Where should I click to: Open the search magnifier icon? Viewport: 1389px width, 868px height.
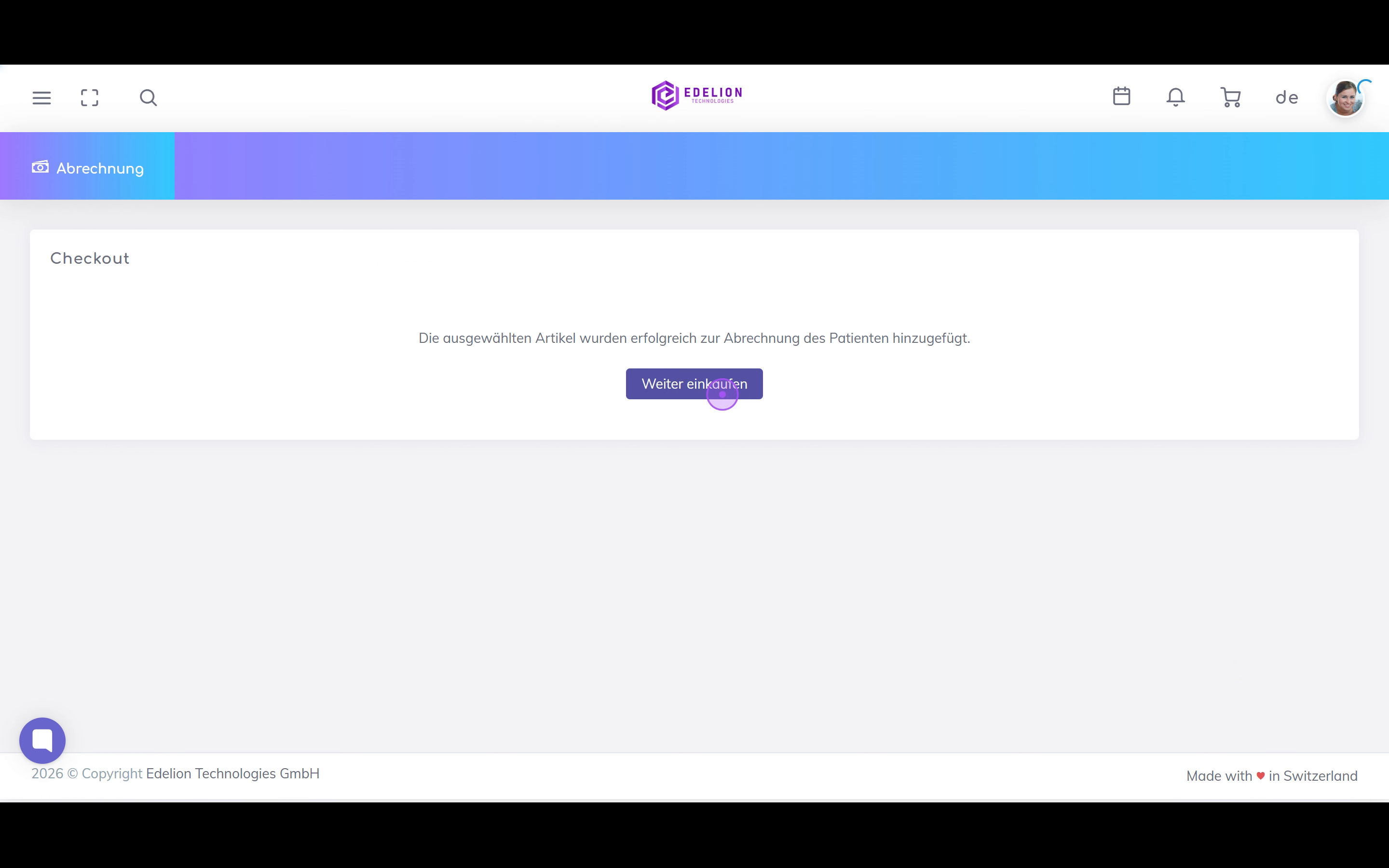coord(148,97)
